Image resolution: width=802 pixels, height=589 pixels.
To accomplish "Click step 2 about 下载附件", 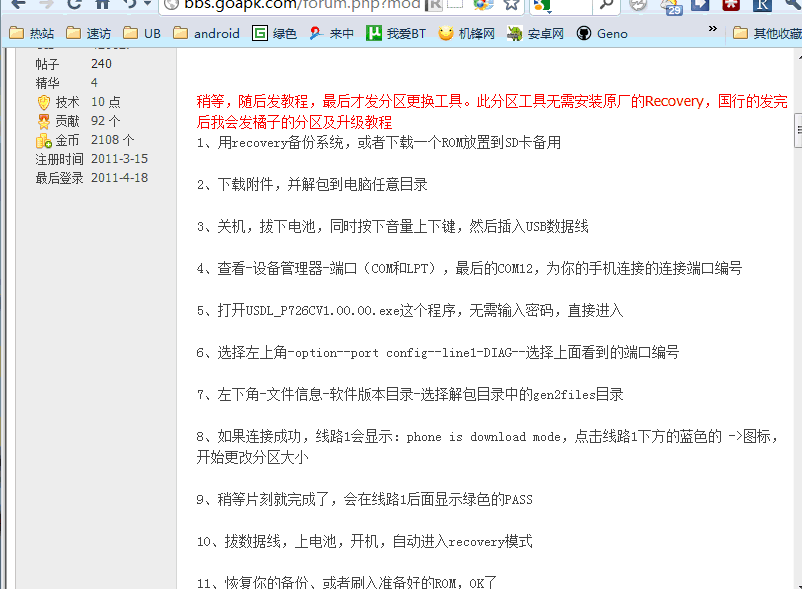I will [313, 184].
